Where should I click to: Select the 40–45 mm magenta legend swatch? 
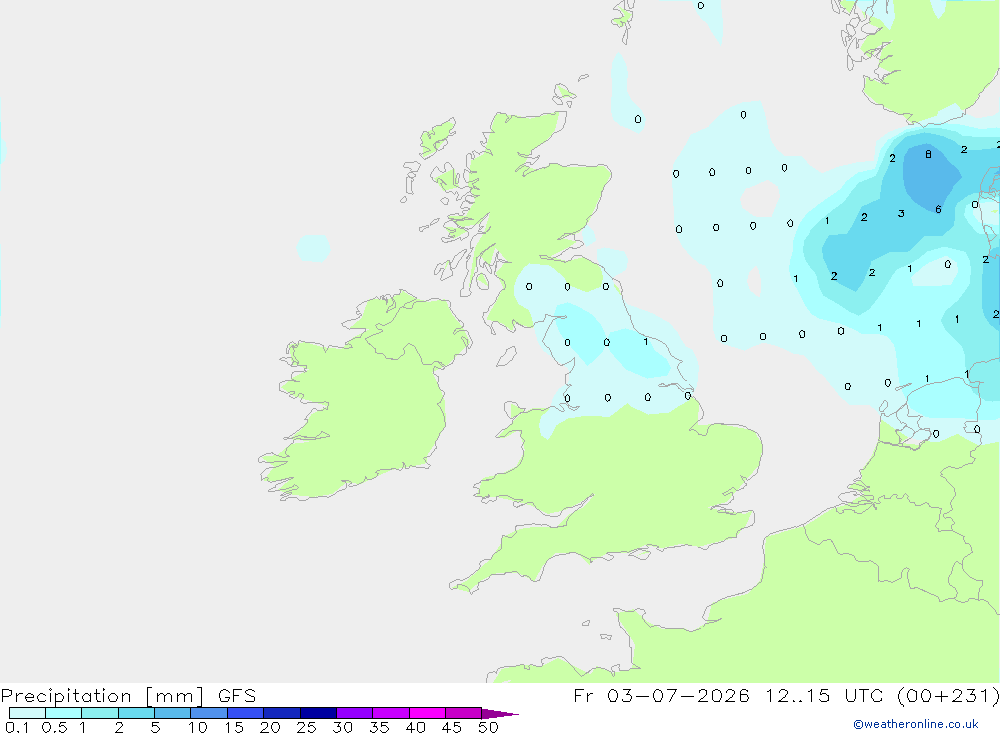pyautogui.click(x=427, y=713)
